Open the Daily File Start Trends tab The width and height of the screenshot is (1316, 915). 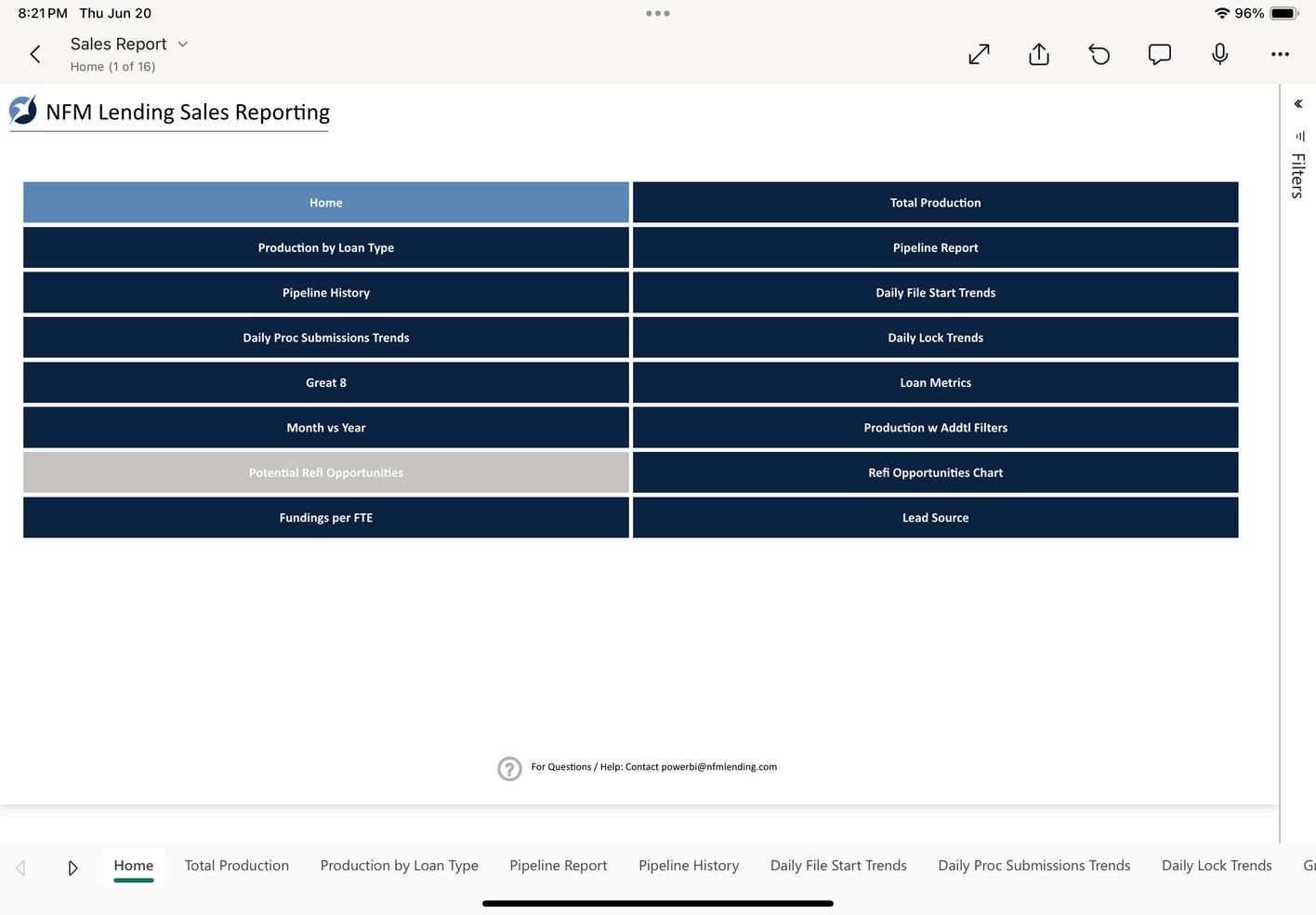pos(838,866)
